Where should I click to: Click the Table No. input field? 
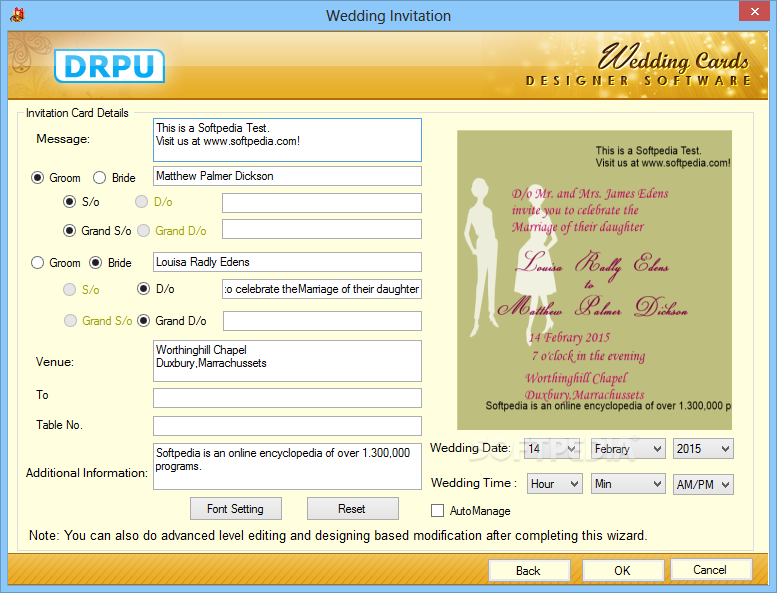(287, 426)
